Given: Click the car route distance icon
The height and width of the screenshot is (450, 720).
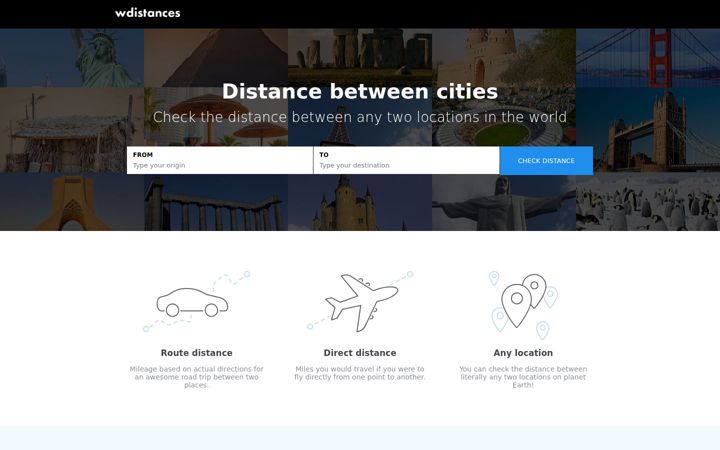Looking at the screenshot, I should pos(197,301).
